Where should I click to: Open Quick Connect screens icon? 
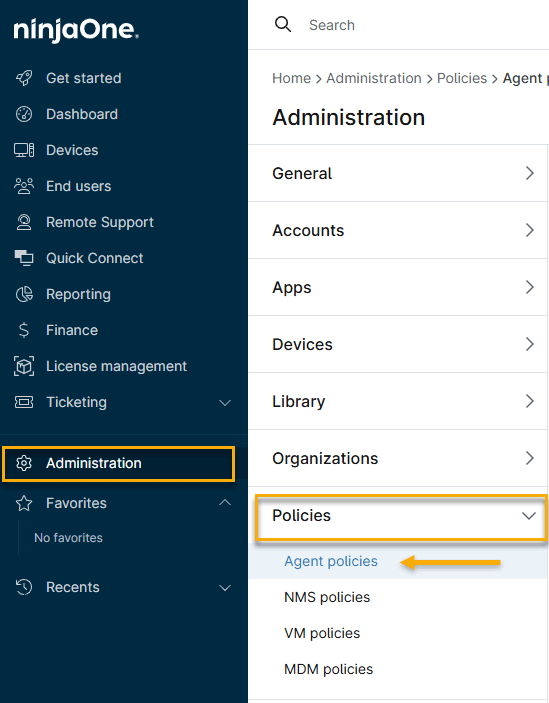pyautogui.click(x=24, y=258)
